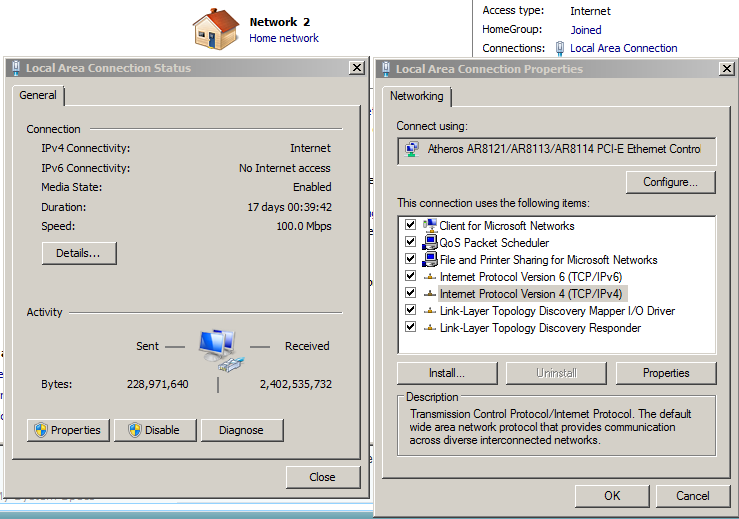This screenshot has height=519, width=739.
Task: Select the Networking tab
Action: click(x=417, y=96)
